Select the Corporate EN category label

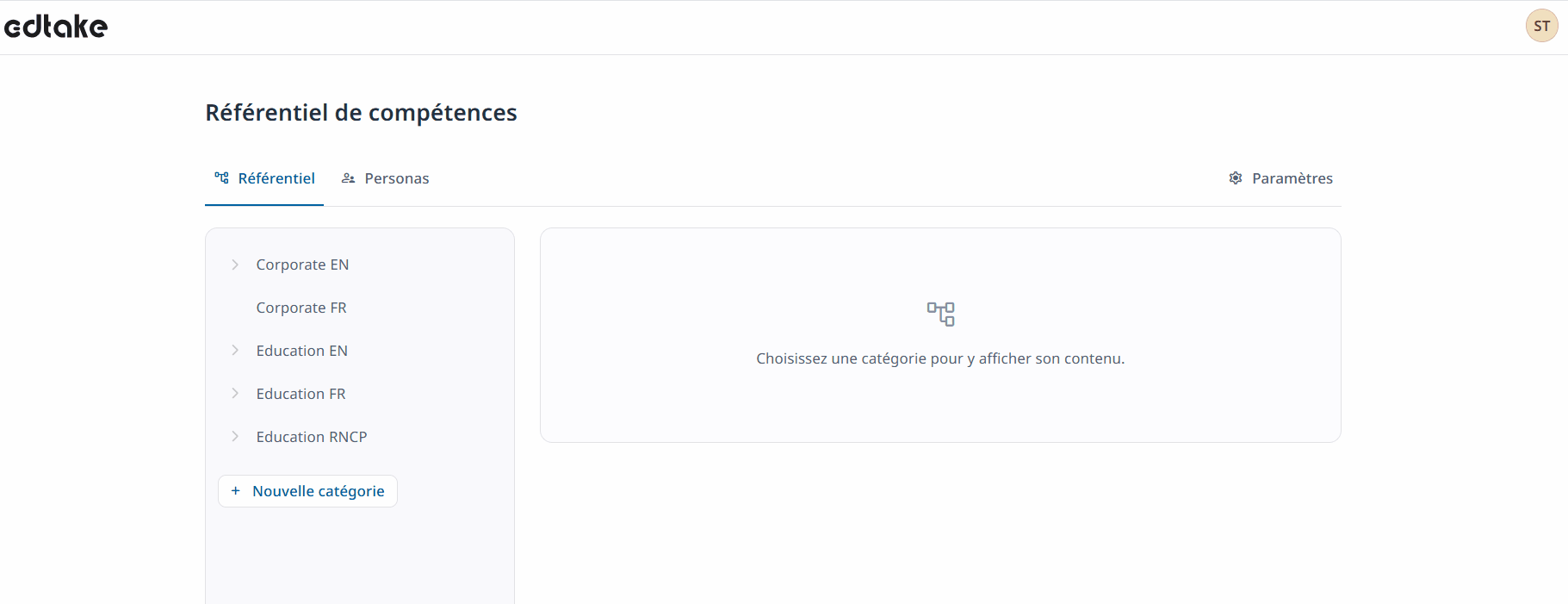tap(302, 265)
